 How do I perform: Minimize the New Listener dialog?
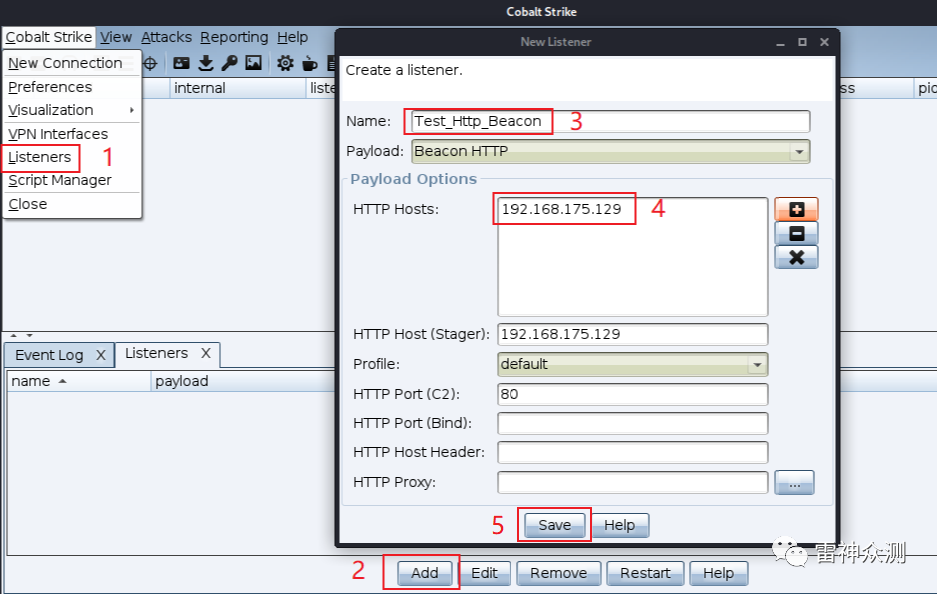coord(780,42)
